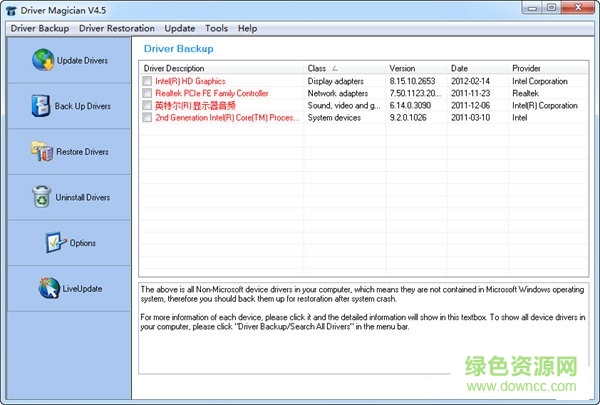This screenshot has width=600, height=405.
Task: Click the Driver Magician title bar icon
Action: tap(12, 10)
